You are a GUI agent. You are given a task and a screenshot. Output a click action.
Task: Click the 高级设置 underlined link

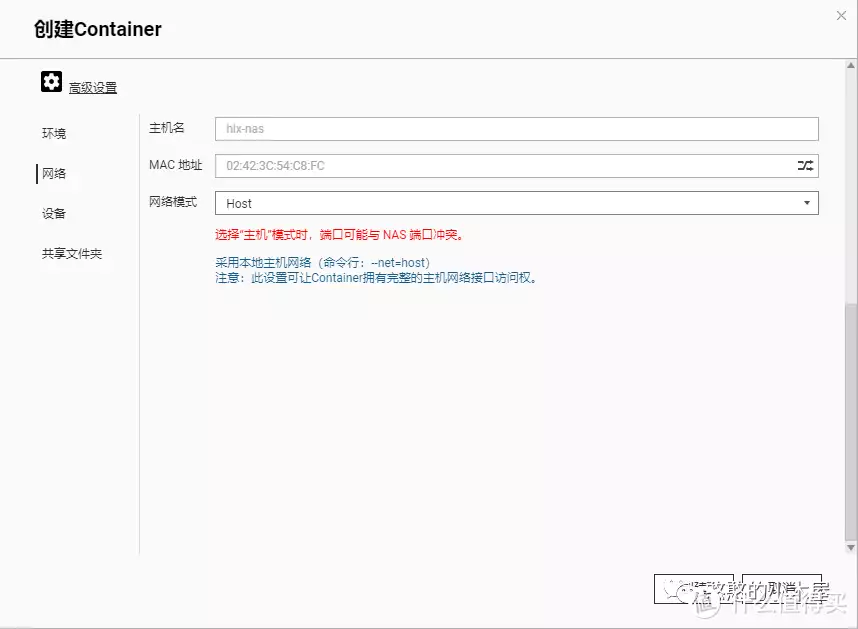coord(93,87)
